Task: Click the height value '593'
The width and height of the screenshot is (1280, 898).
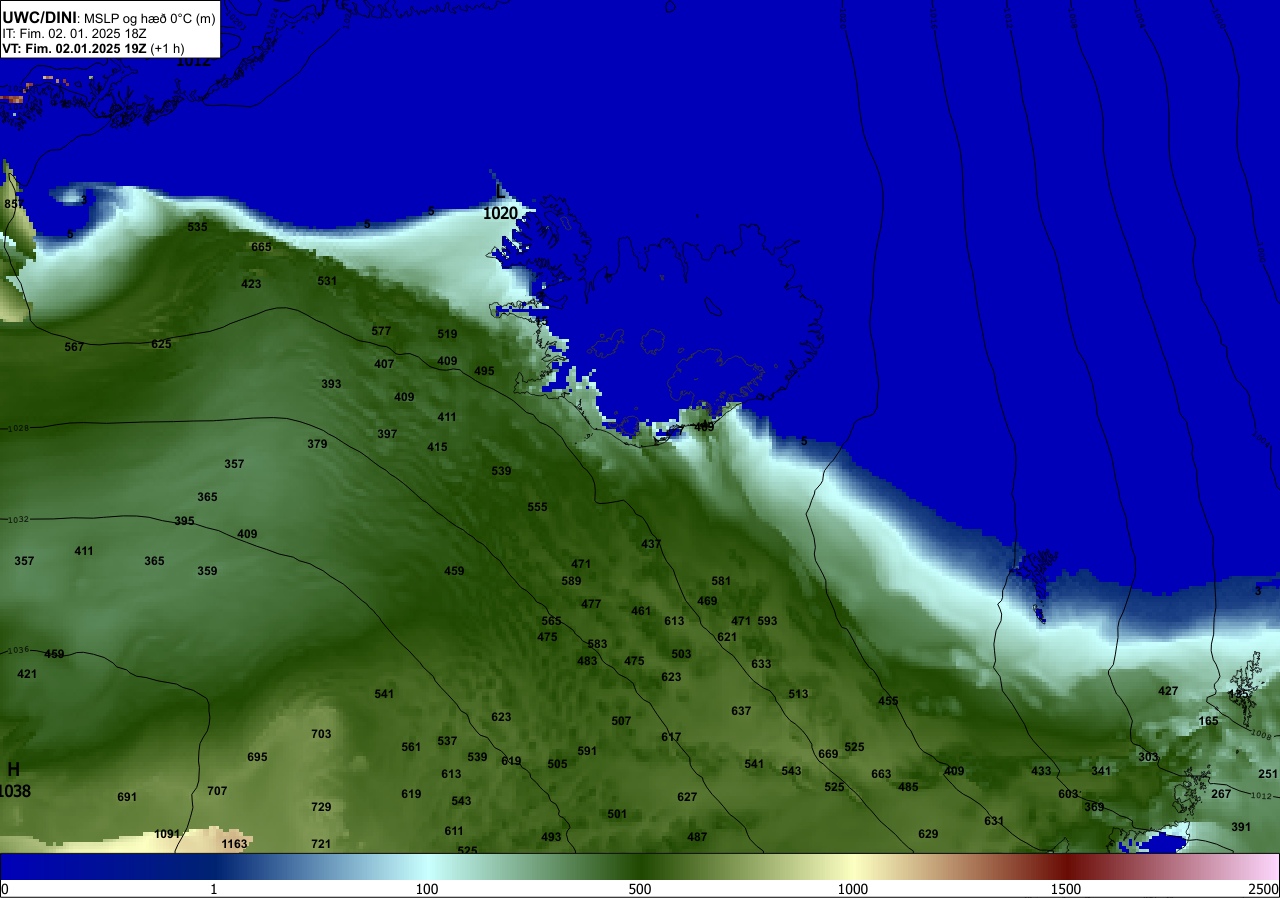Action: [x=767, y=621]
